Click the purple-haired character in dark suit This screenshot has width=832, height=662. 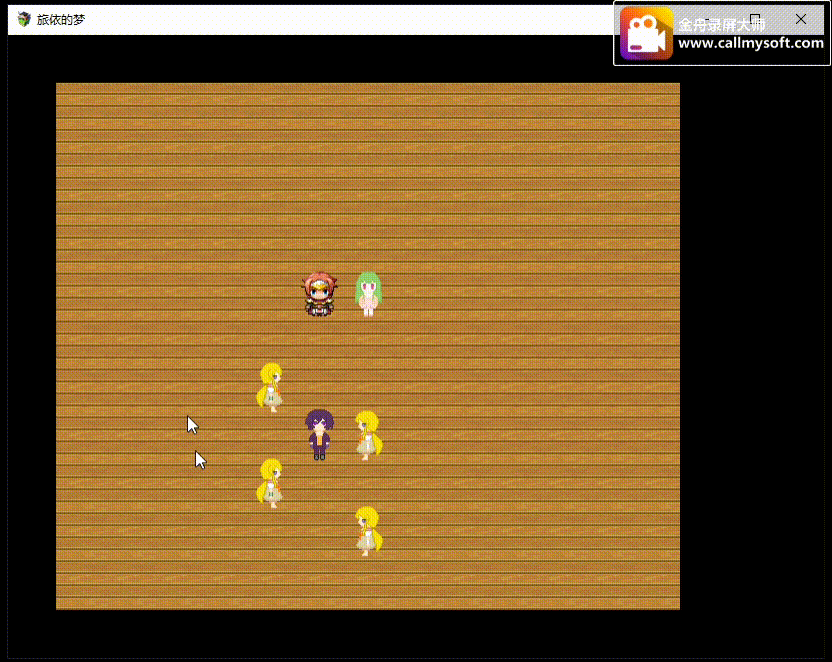[x=319, y=434]
